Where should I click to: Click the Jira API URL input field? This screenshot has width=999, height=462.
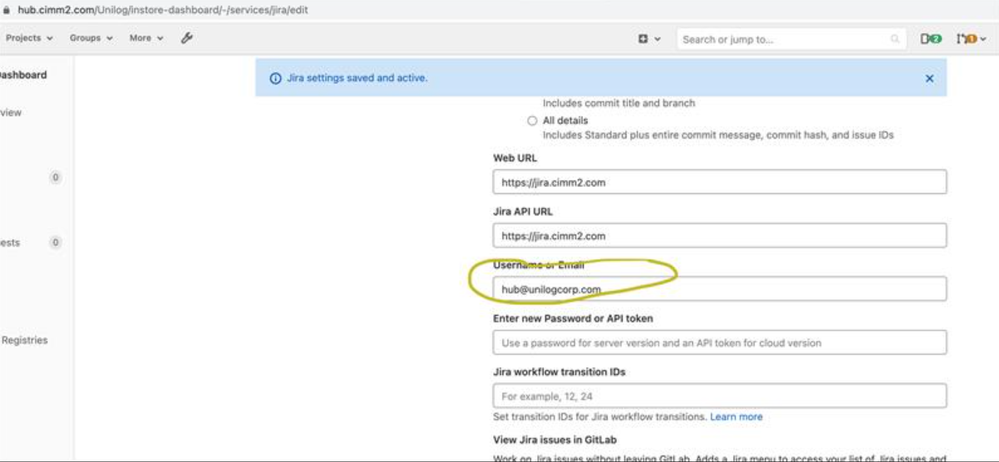click(x=719, y=236)
